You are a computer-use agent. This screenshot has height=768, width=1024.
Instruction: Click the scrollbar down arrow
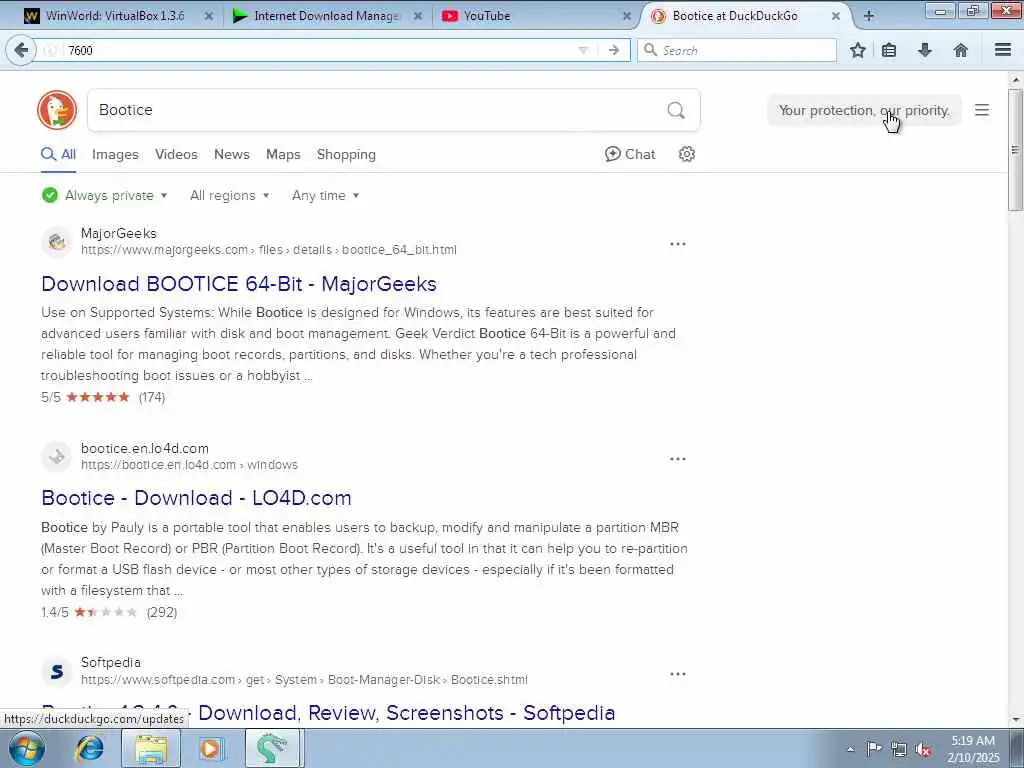coord(1015,720)
